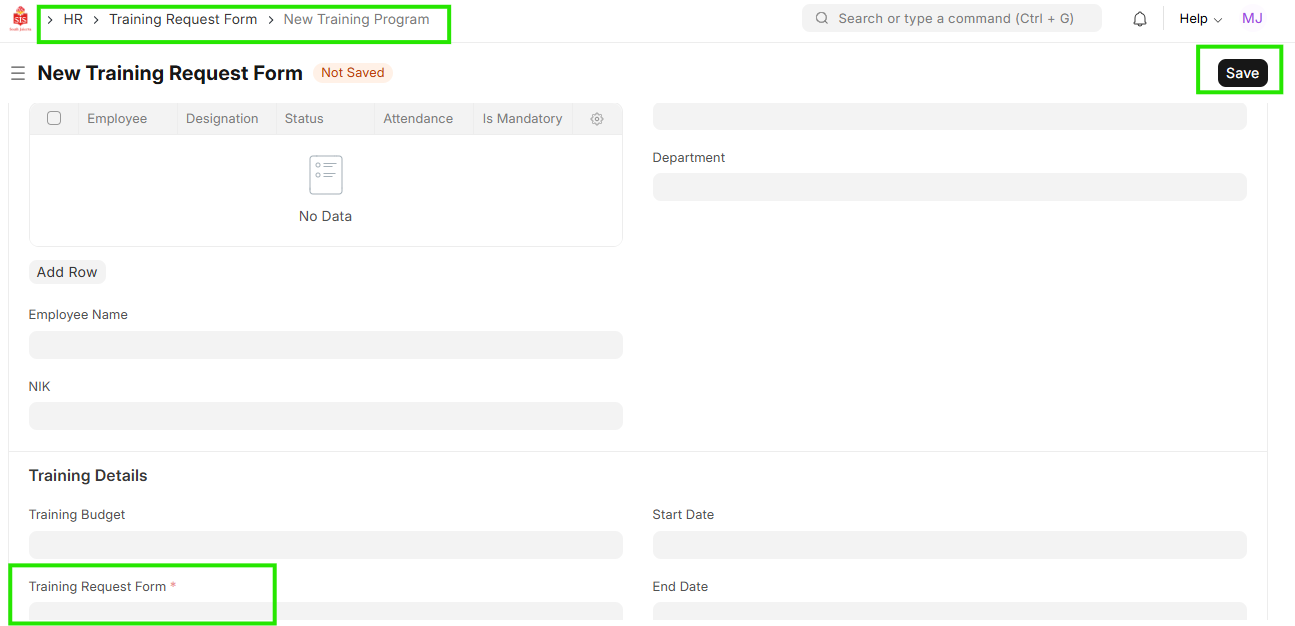Focus the search or command bar
Image resolution: width=1295 pixels, height=626 pixels.
click(x=955, y=19)
